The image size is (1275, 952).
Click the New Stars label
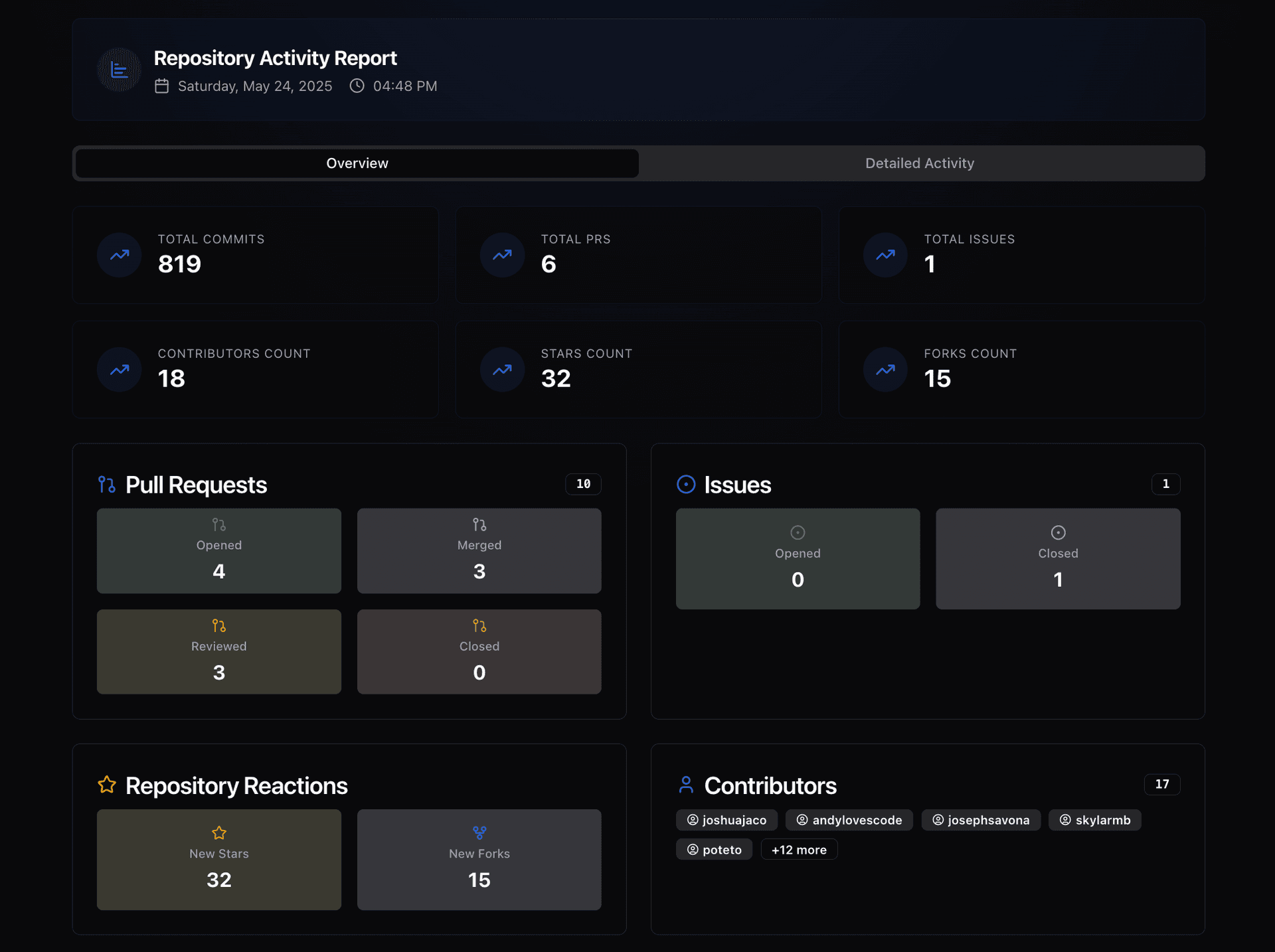(219, 854)
